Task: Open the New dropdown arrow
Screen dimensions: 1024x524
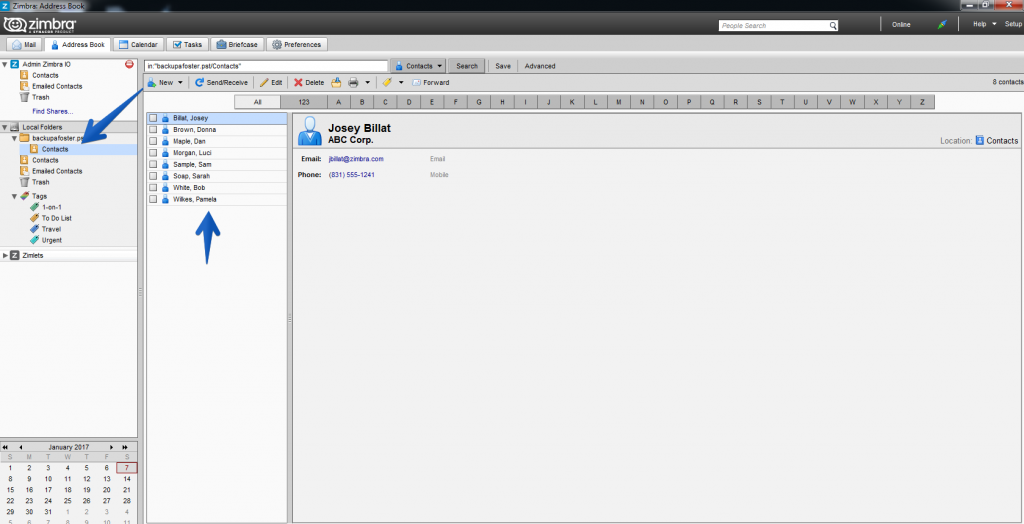Action: tap(180, 83)
